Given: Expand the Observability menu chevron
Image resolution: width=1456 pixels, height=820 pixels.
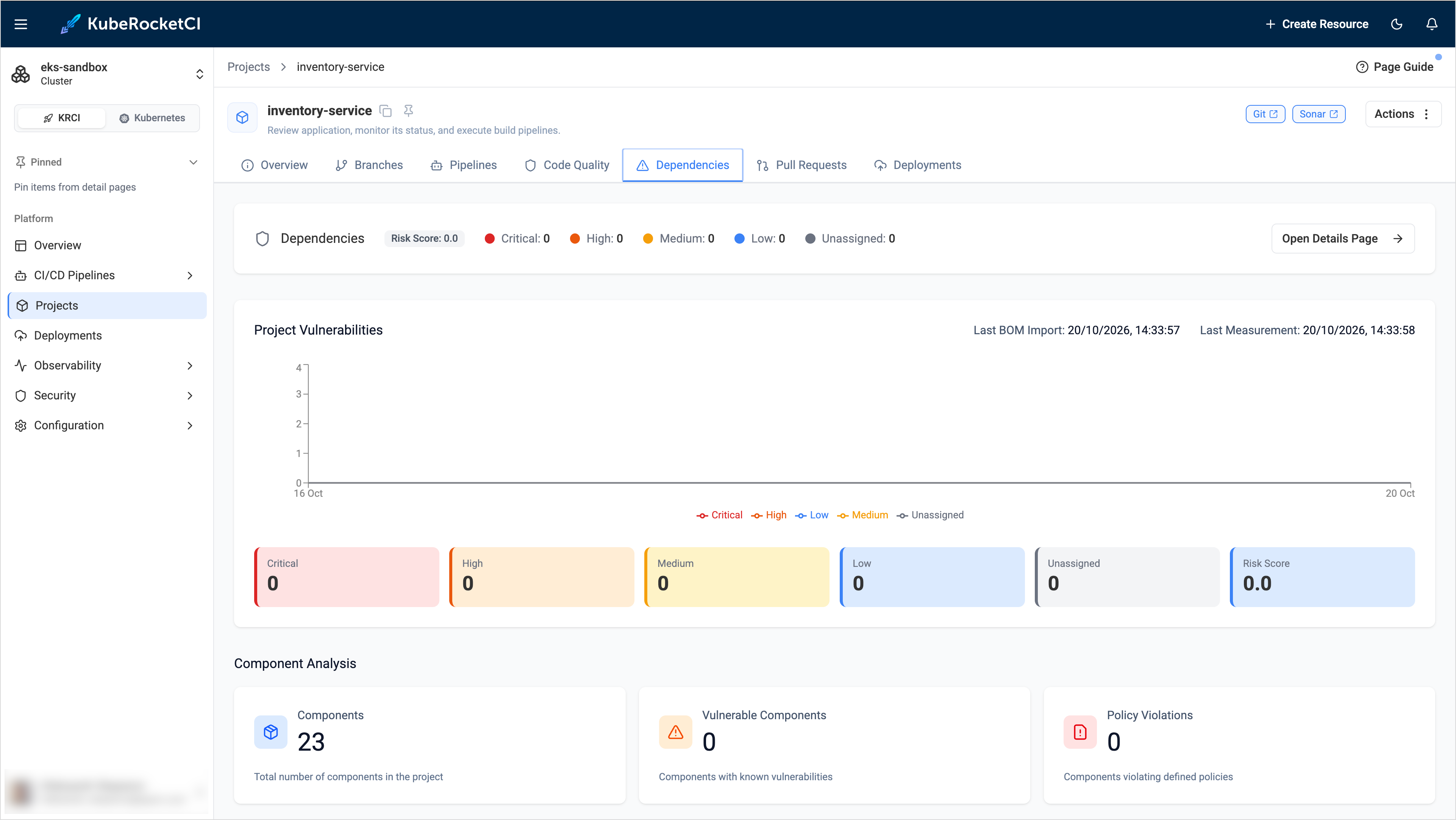Looking at the screenshot, I should click(x=190, y=365).
